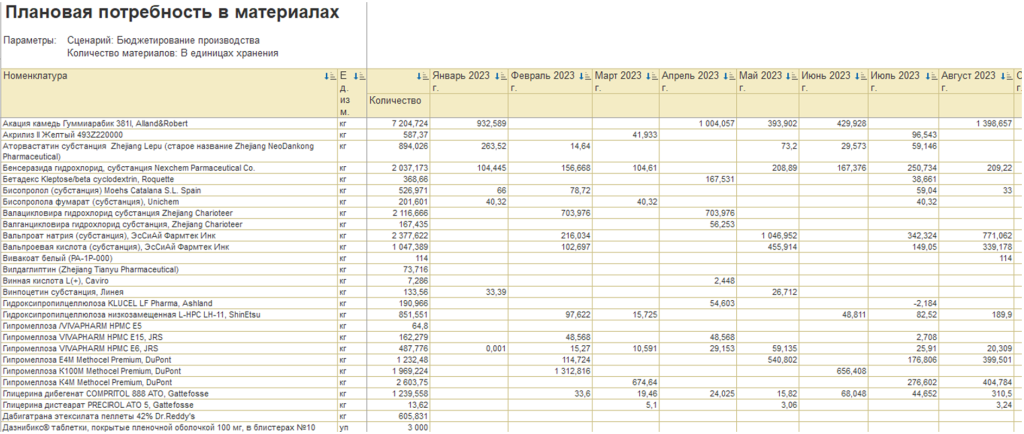Screen dimensions: 1024x434
Task: Click the Сценарий: Бюджетирование производства parameter line
Action: pyautogui.click(x=163, y=40)
